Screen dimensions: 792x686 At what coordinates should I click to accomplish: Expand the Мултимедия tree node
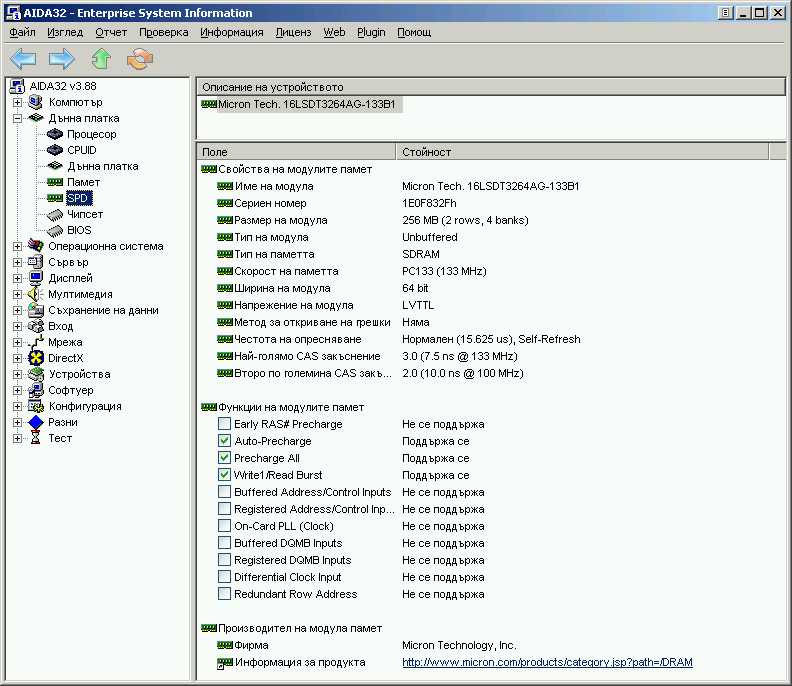(x=17, y=295)
